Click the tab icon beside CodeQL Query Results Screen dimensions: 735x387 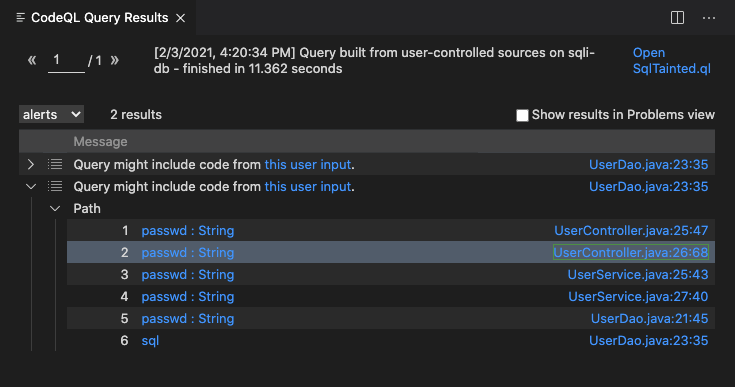(21, 18)
